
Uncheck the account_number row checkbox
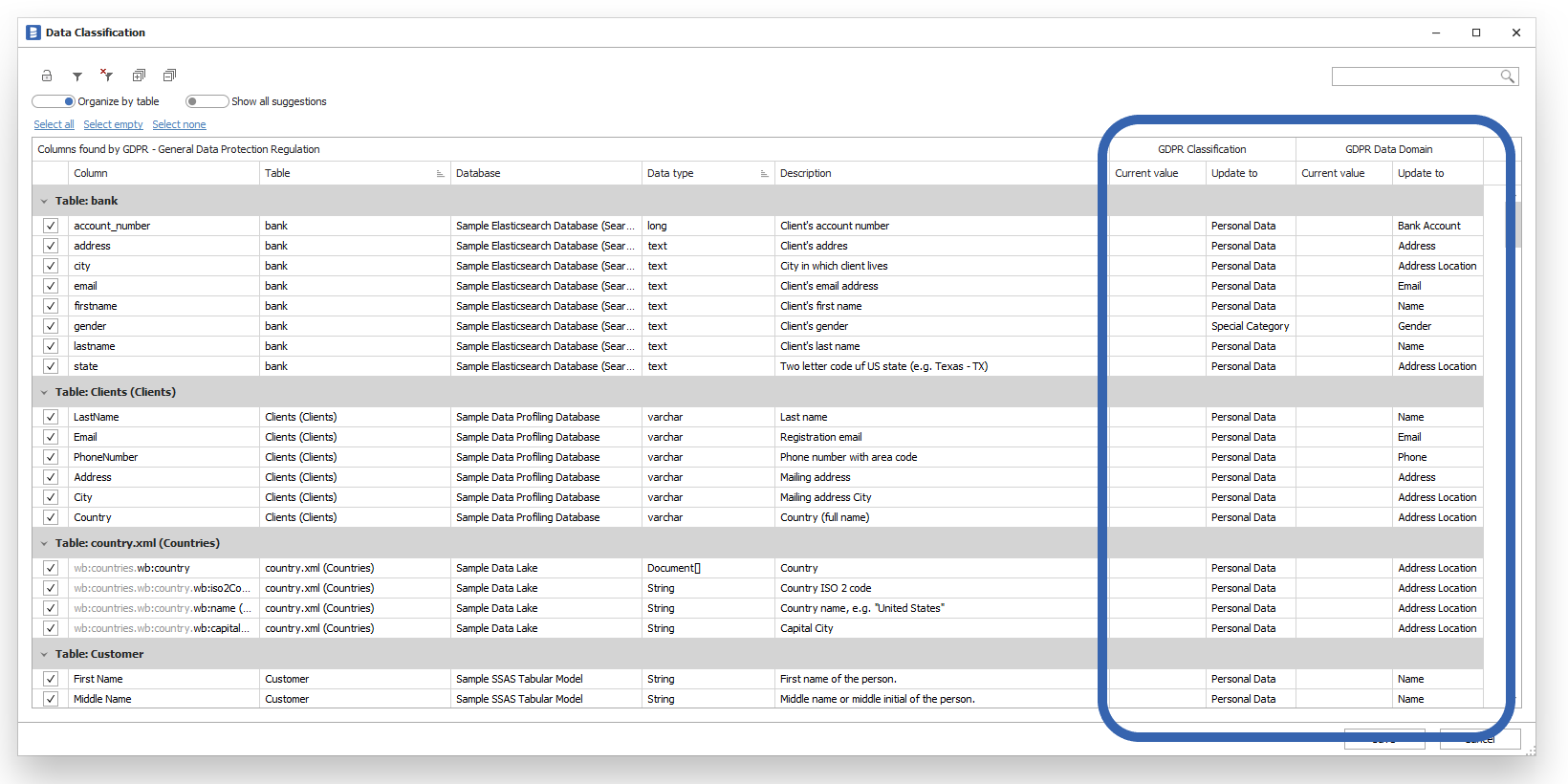[x=51, y=226]
